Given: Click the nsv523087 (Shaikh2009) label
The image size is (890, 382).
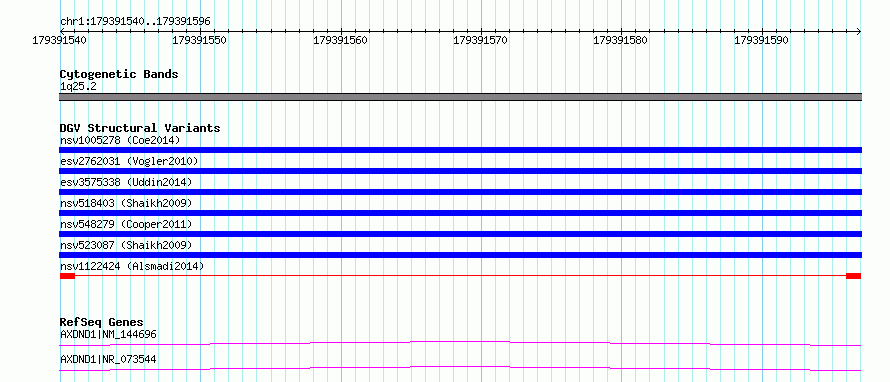Looking at the screenshot, I should (x=126, y=245).
